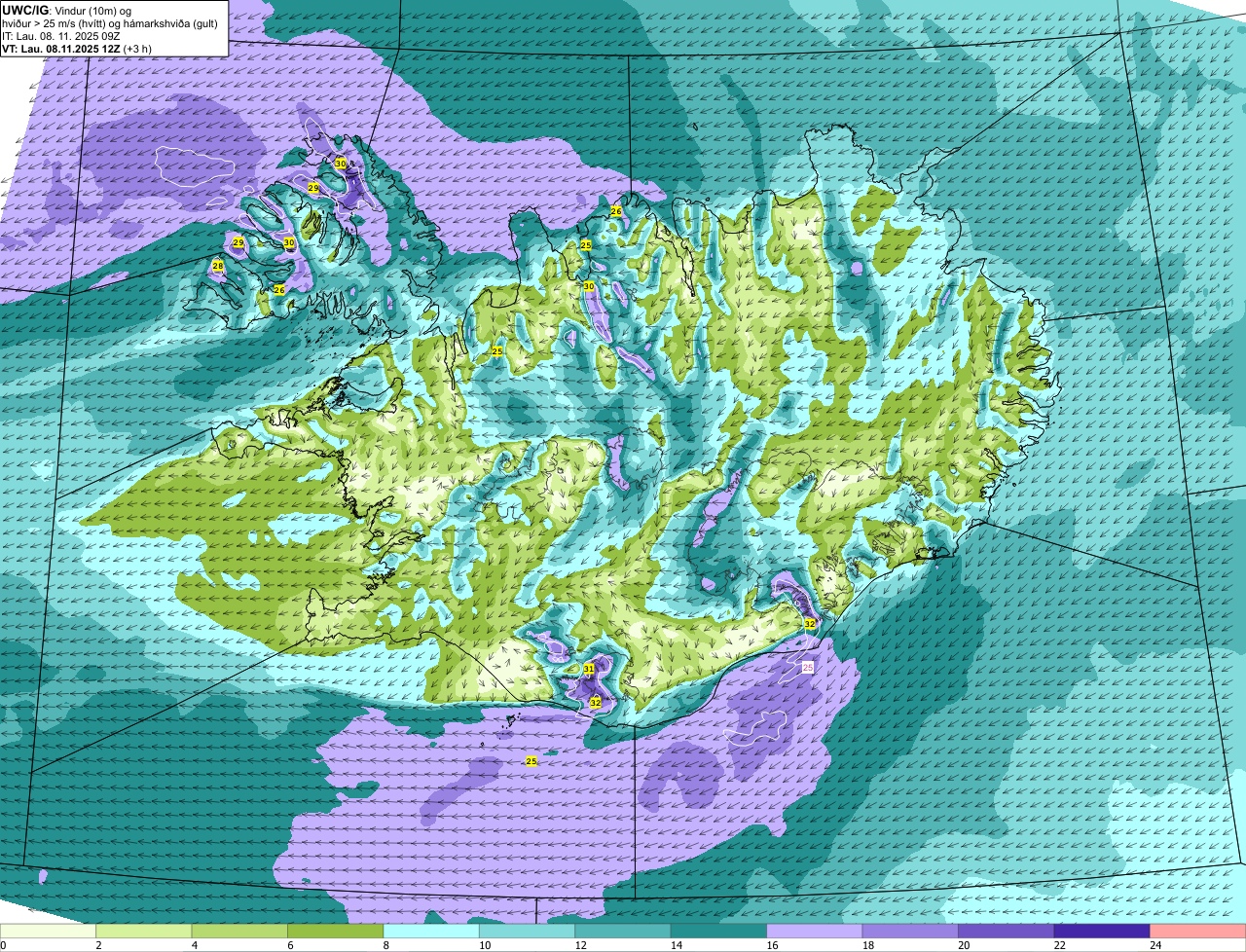Click legend scale number "24"

(1154, 944)
